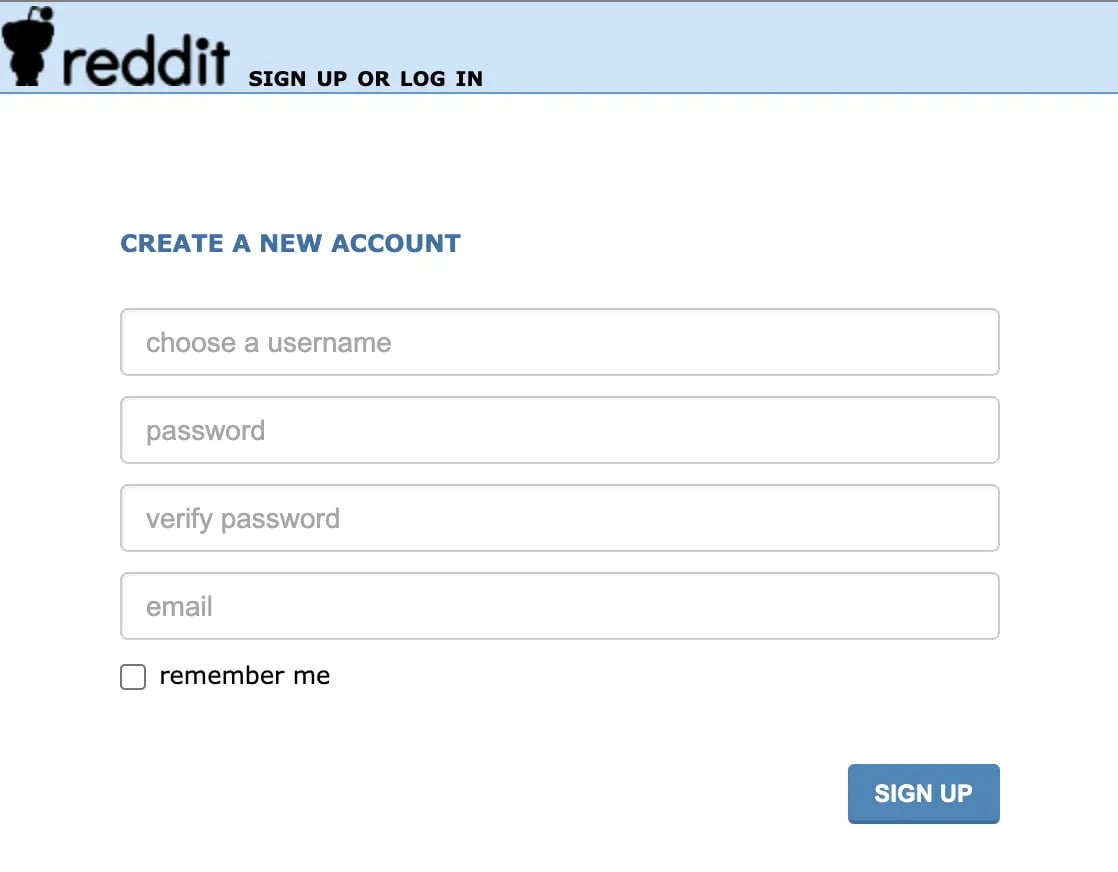Click the "password" placeholder in second field
The height and width of the screenshot is (872, 1118).
coord(205,431)
